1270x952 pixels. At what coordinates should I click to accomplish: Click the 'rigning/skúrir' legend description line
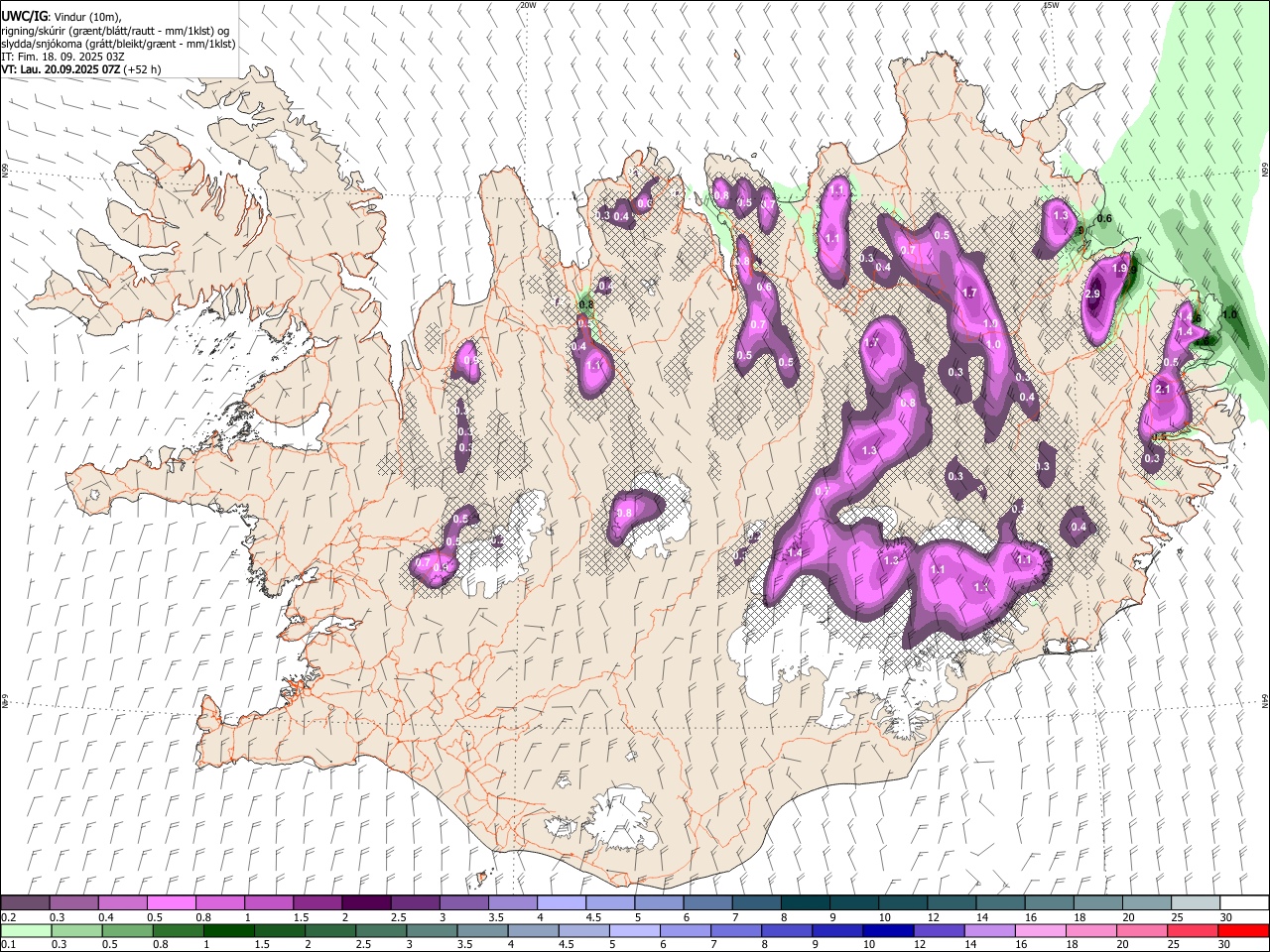pos(115,31)
